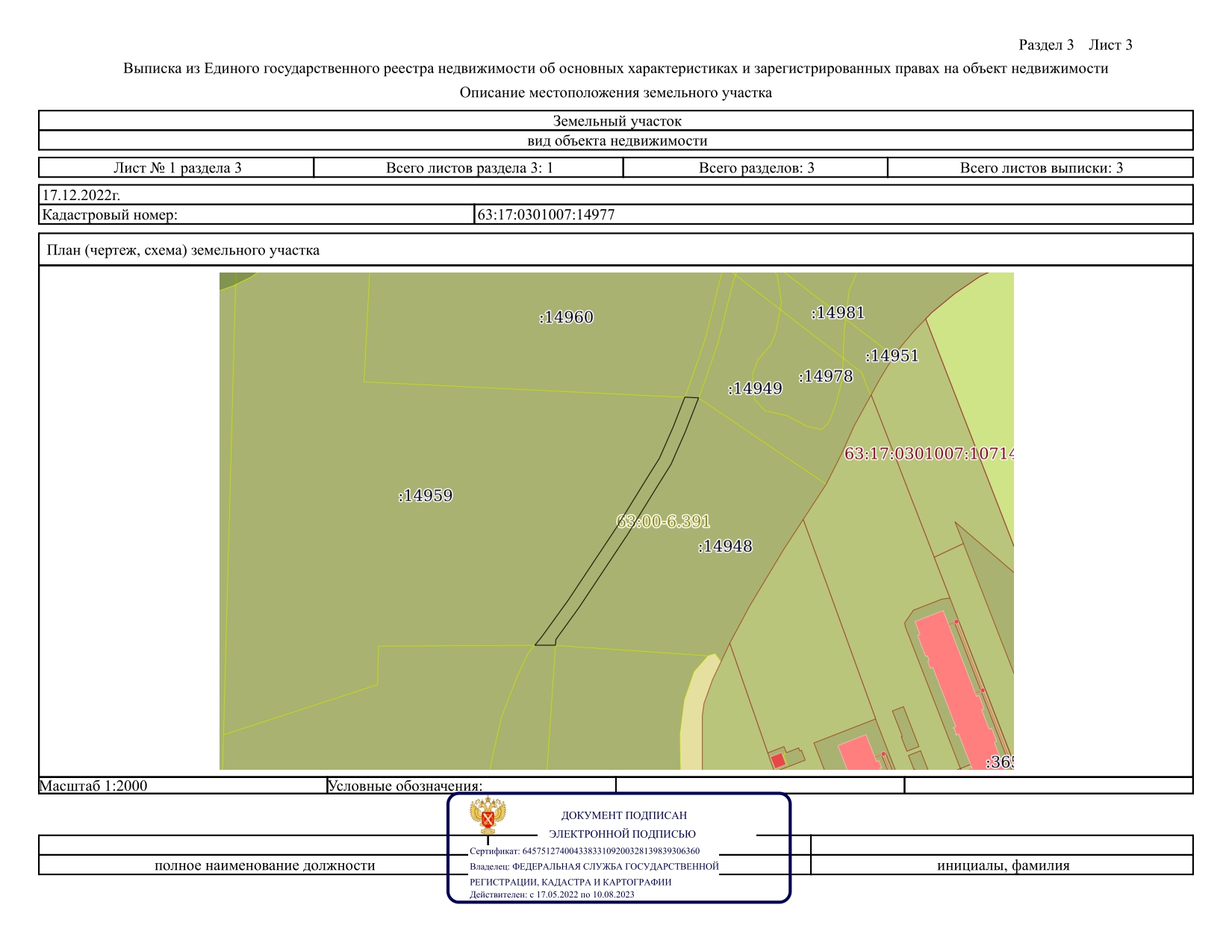Image resolution: width=1232 pixels, height=952 pixels.
Task: Click the zone label 63:00-6.391
Action: click(x=663, y=522)
